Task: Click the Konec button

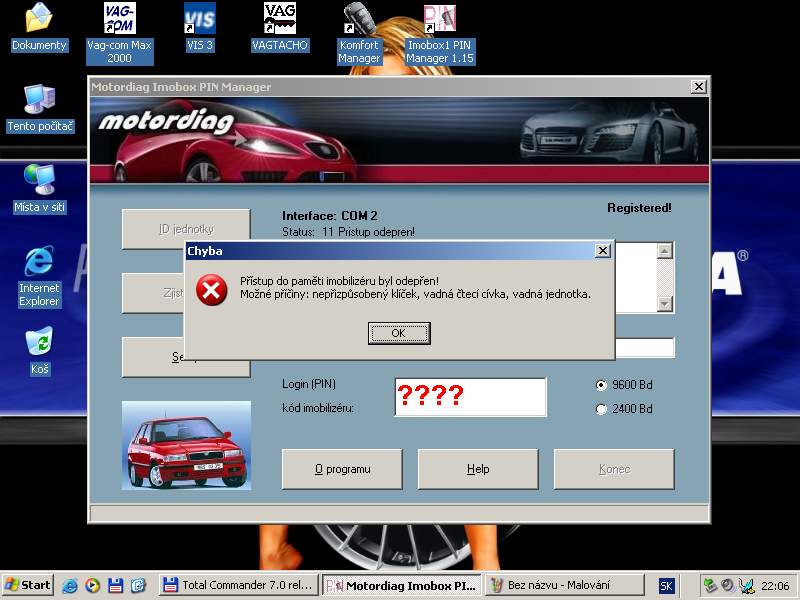Action: [x=614, y=469]
